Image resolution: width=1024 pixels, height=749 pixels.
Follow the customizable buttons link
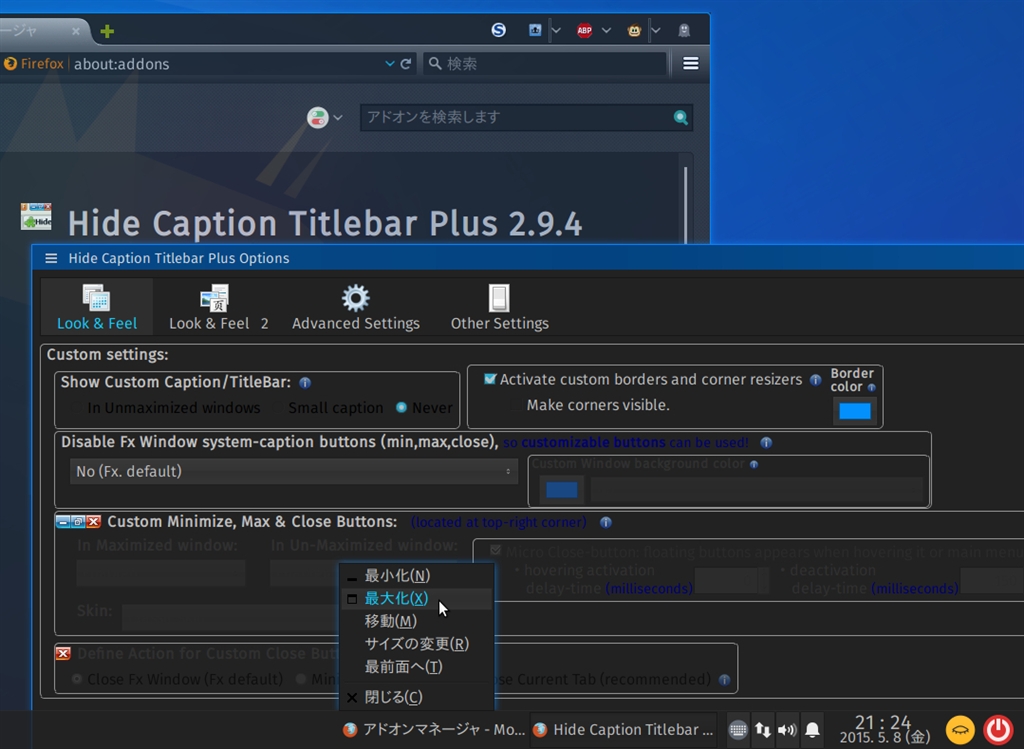click(x=593, y=443)
